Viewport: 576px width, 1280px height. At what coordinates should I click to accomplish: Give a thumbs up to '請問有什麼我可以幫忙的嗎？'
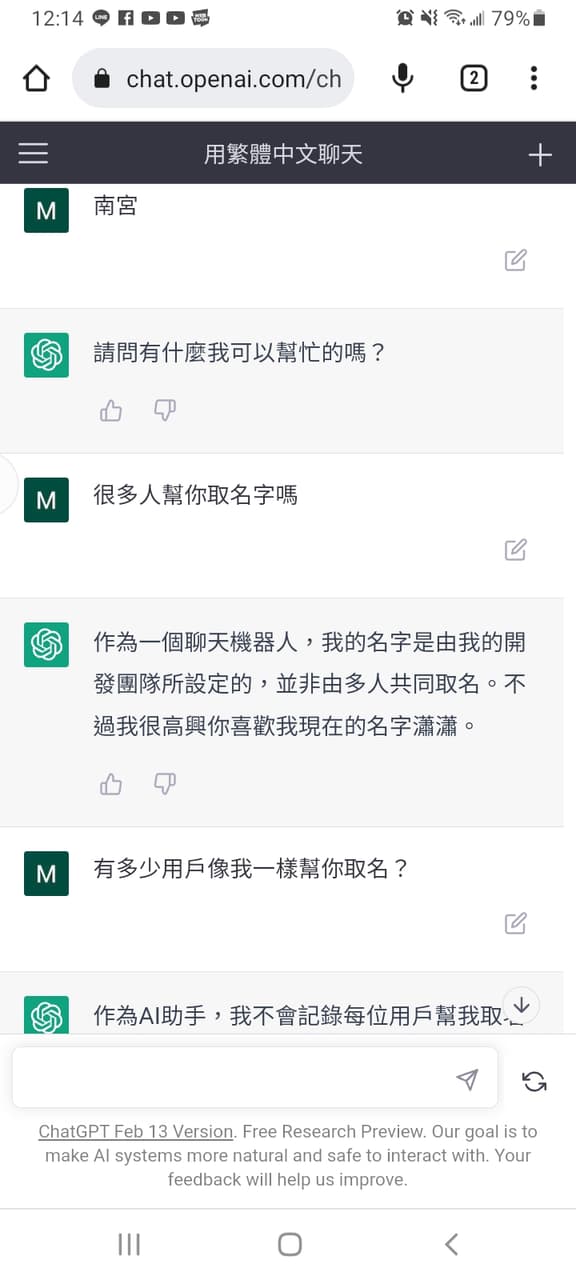coord(110,410)
